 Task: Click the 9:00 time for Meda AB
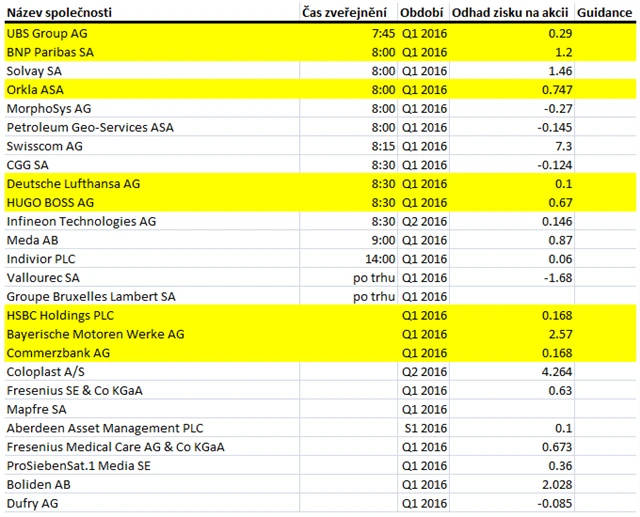click(383, 240)
